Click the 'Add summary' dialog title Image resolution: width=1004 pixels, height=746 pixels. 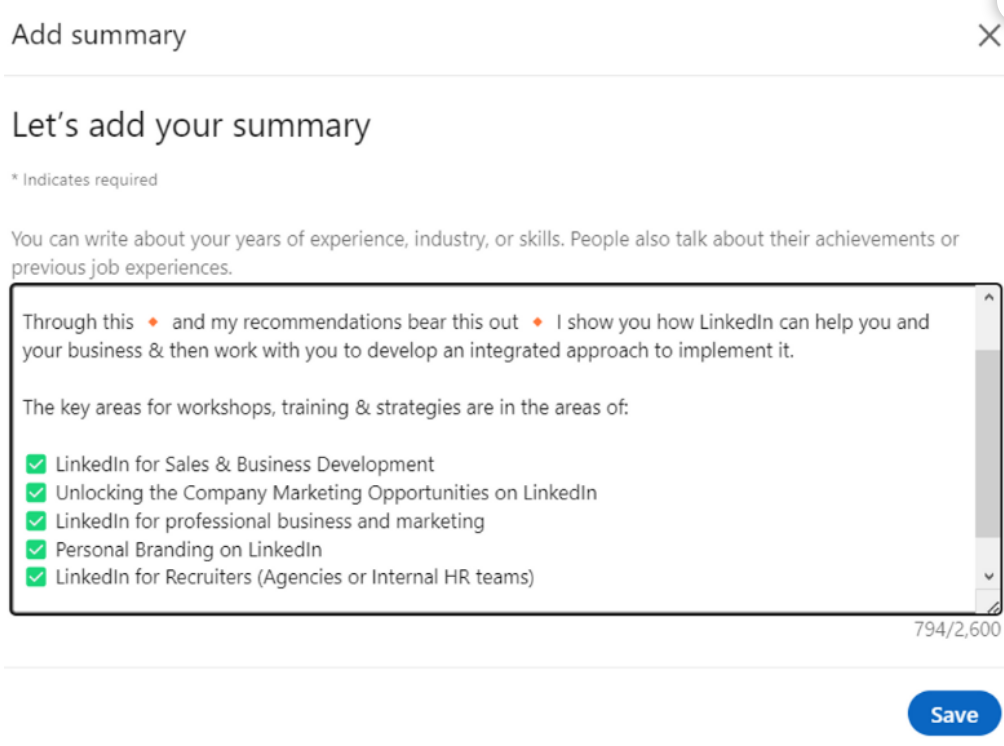point(99,35)
